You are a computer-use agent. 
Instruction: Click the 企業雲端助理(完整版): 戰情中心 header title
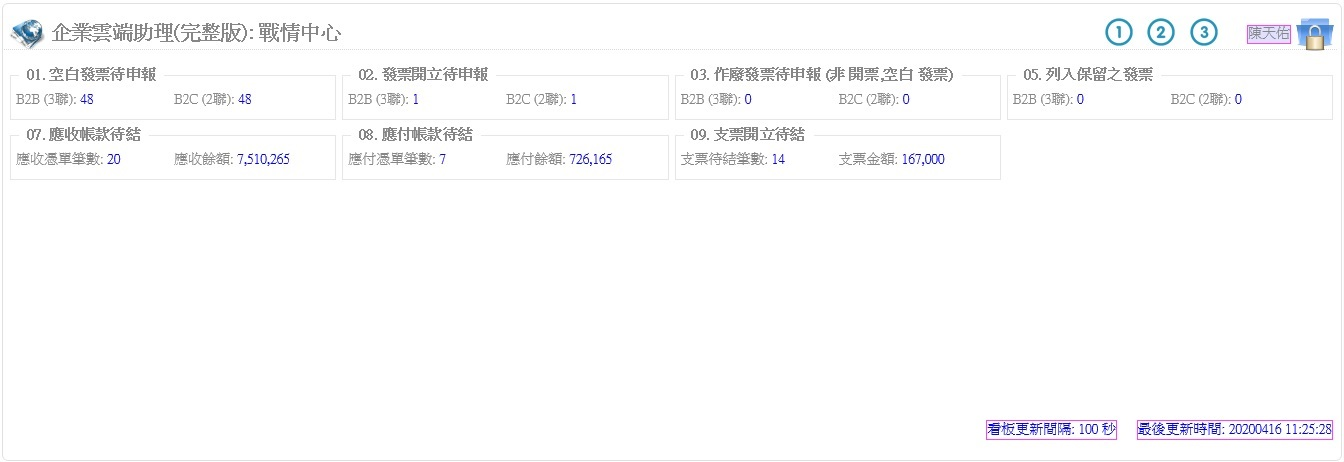[196, 34]
